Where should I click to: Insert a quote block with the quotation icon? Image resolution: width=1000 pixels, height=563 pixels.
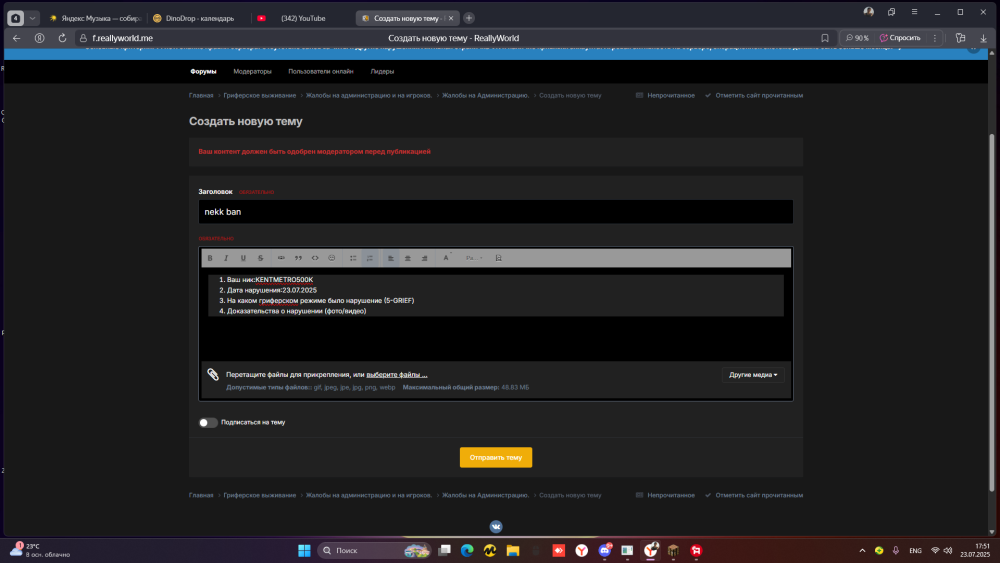coord(298,258)
